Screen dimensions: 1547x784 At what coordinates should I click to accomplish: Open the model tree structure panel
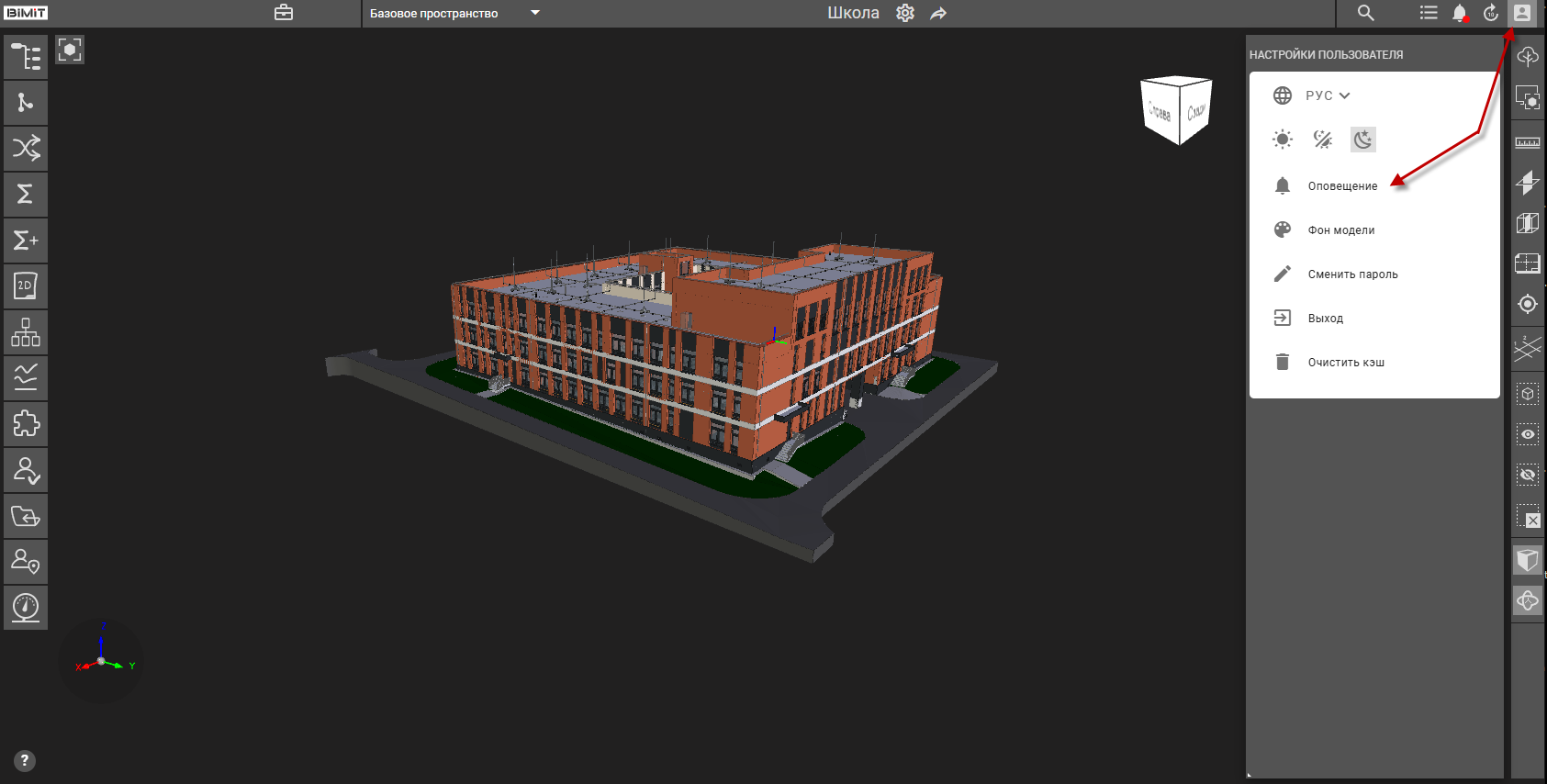tap(26, 57)
